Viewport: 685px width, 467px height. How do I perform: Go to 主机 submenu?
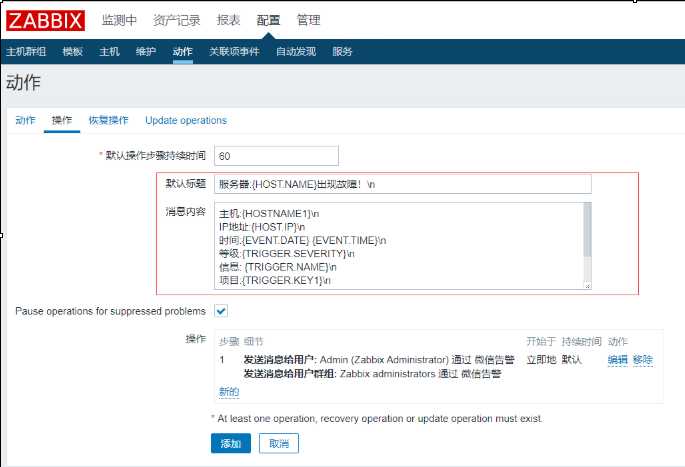(x=109, y=52)
